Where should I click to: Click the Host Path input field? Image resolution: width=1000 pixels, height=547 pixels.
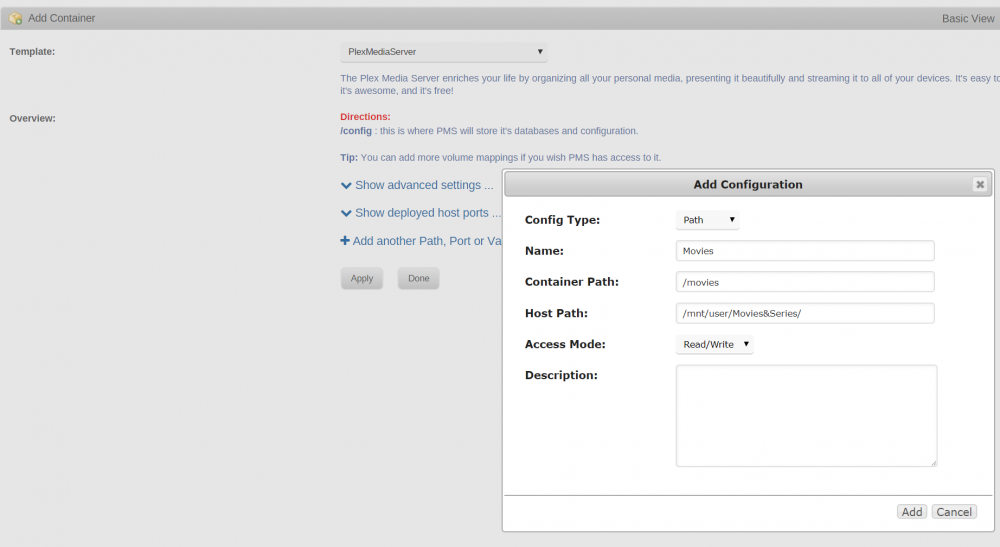point(805,313)
